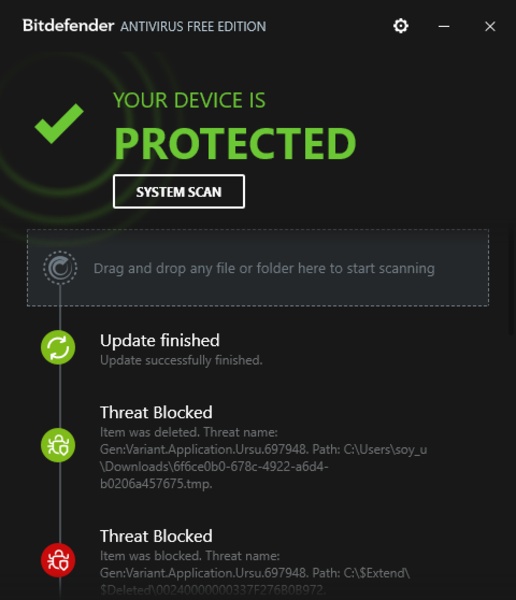Screen dimensions: 516x600
Task: Minimize the Bitdefender window
Action: [x=444, y=26]
